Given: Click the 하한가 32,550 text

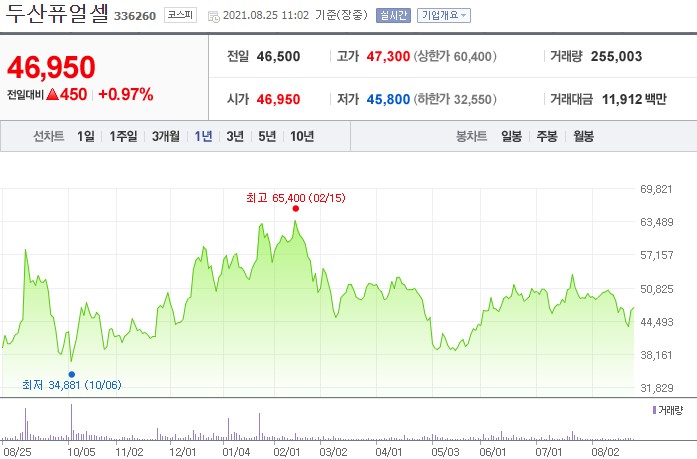Looking at the screenshot, I should pos(455,99).
